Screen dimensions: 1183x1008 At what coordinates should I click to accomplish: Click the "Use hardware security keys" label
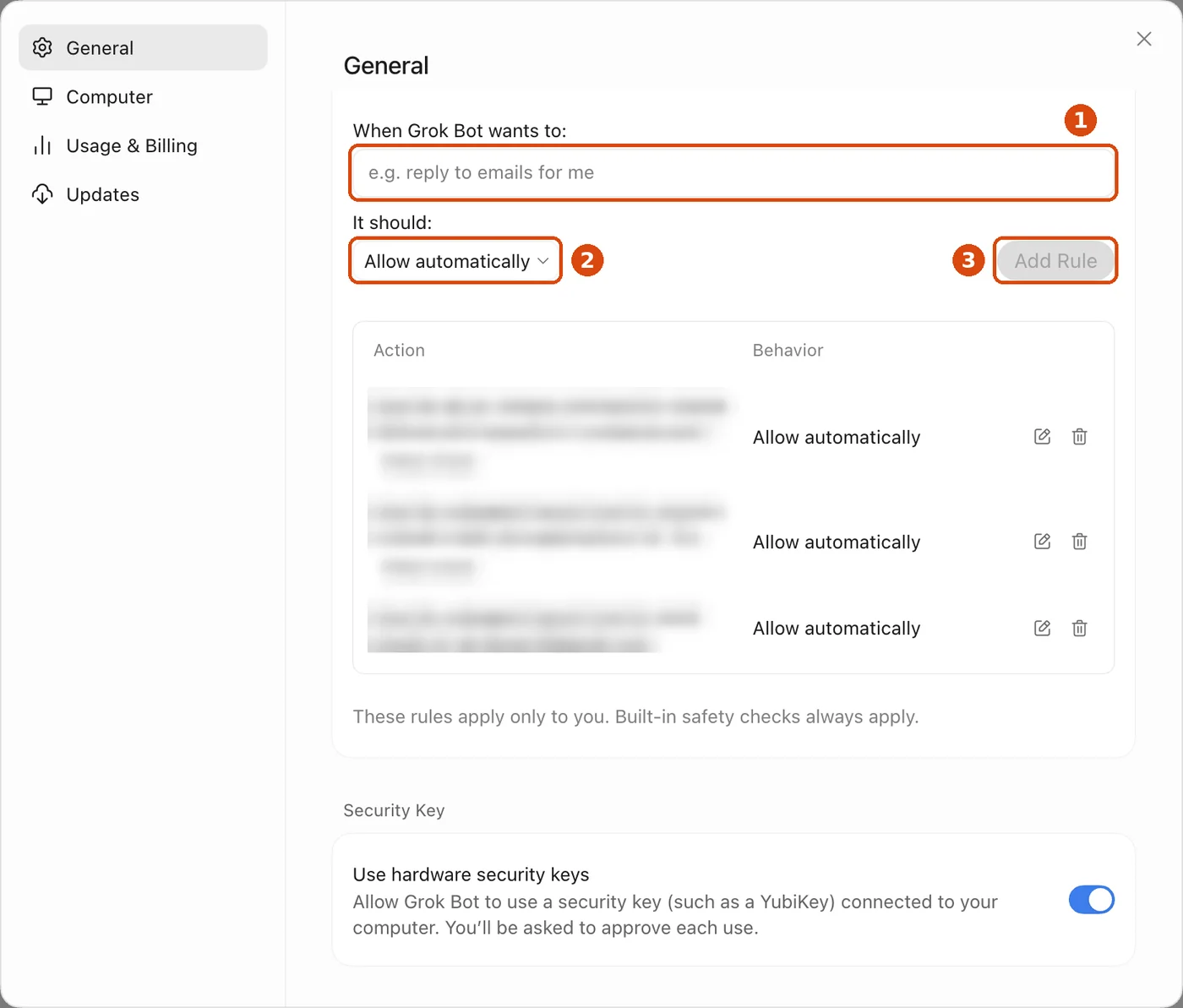[471, 875]
